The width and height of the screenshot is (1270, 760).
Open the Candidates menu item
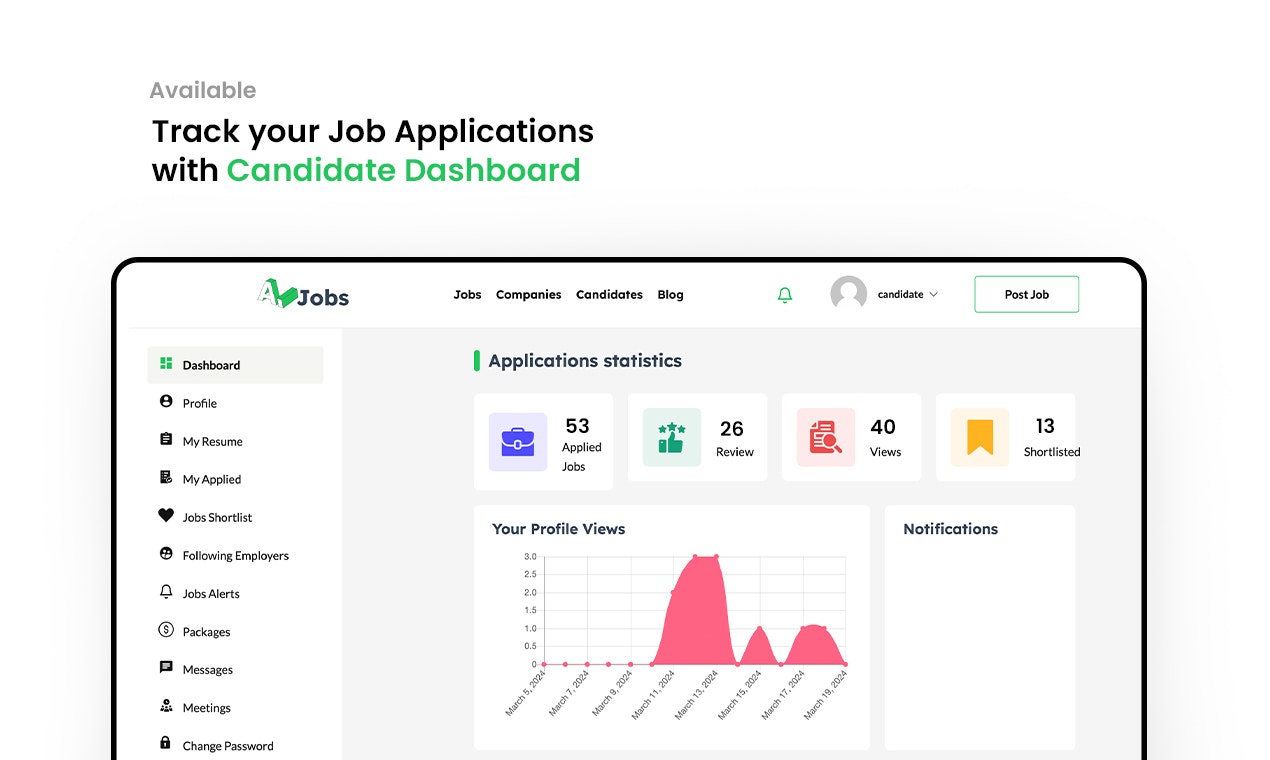609,295
